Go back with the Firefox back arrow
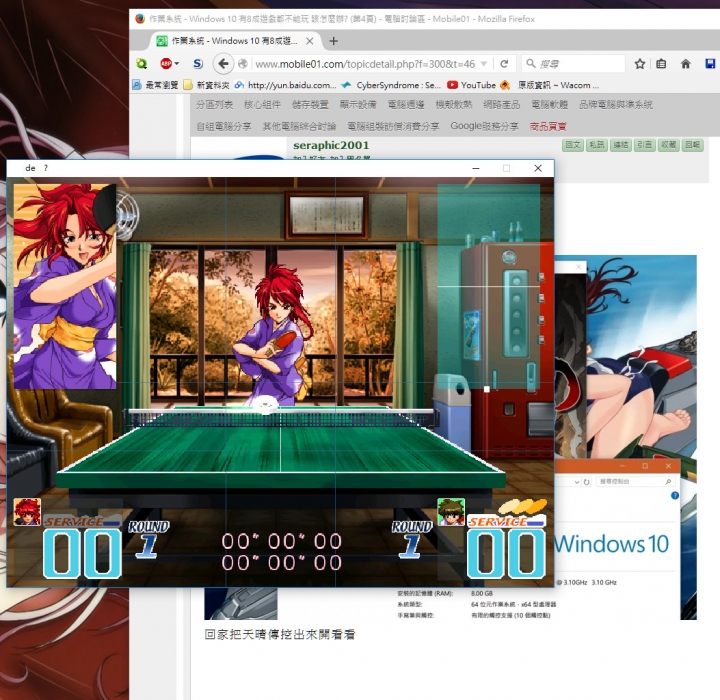 pos(223,64)
